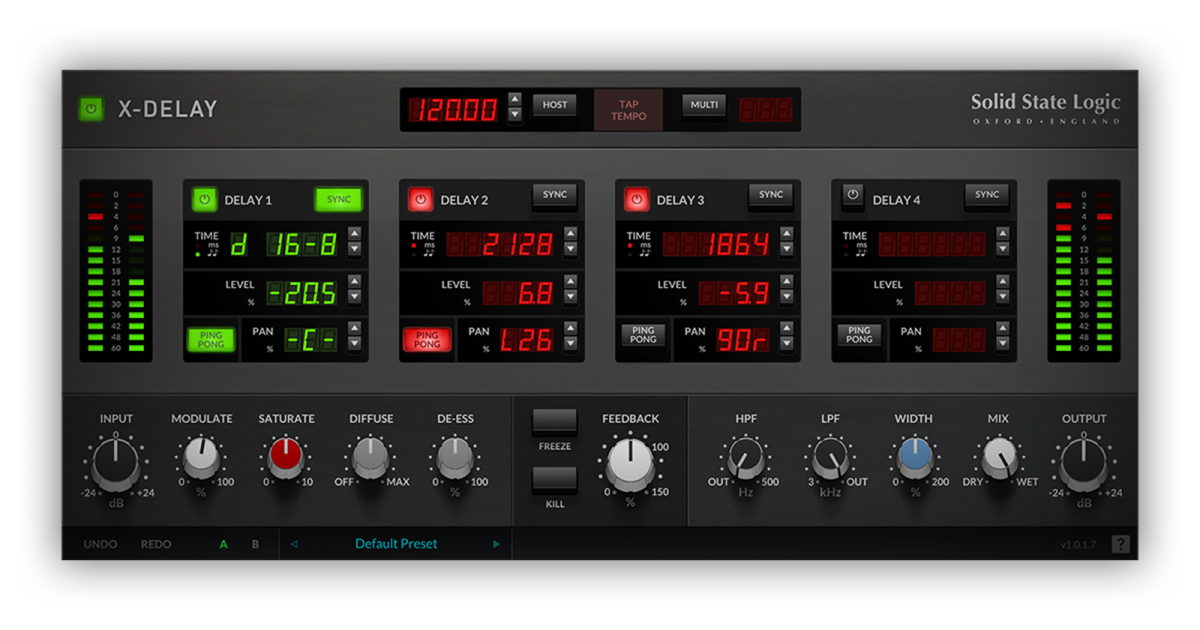Enable Ping Pong on Delay 4
The image size is (1200, 630).
pos(859,335)
